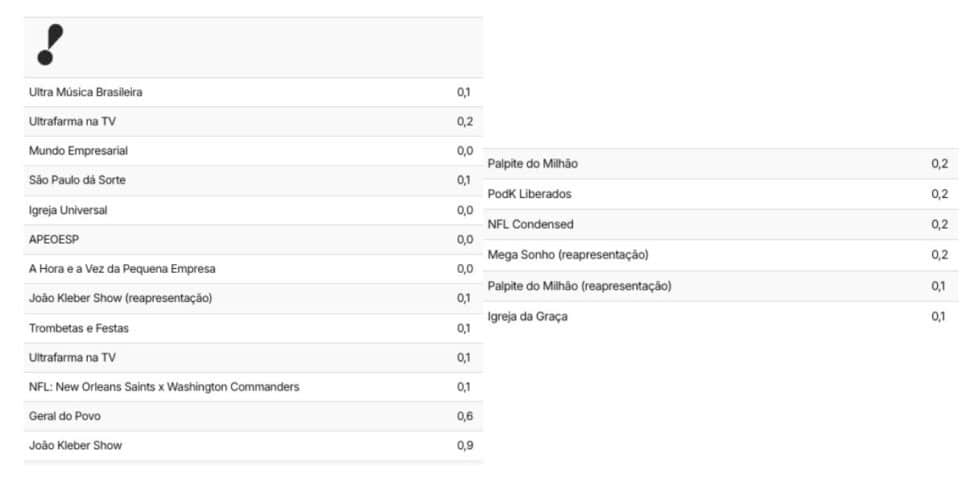Click the 0,6 rating for Geral do Povo
The image size is (966, 483).
tap(465, 416)
